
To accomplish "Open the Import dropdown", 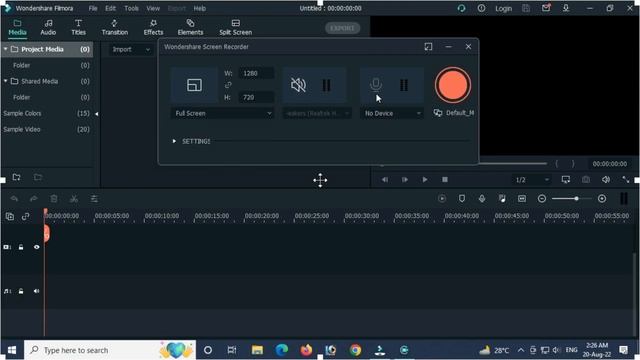I will 131,49.
